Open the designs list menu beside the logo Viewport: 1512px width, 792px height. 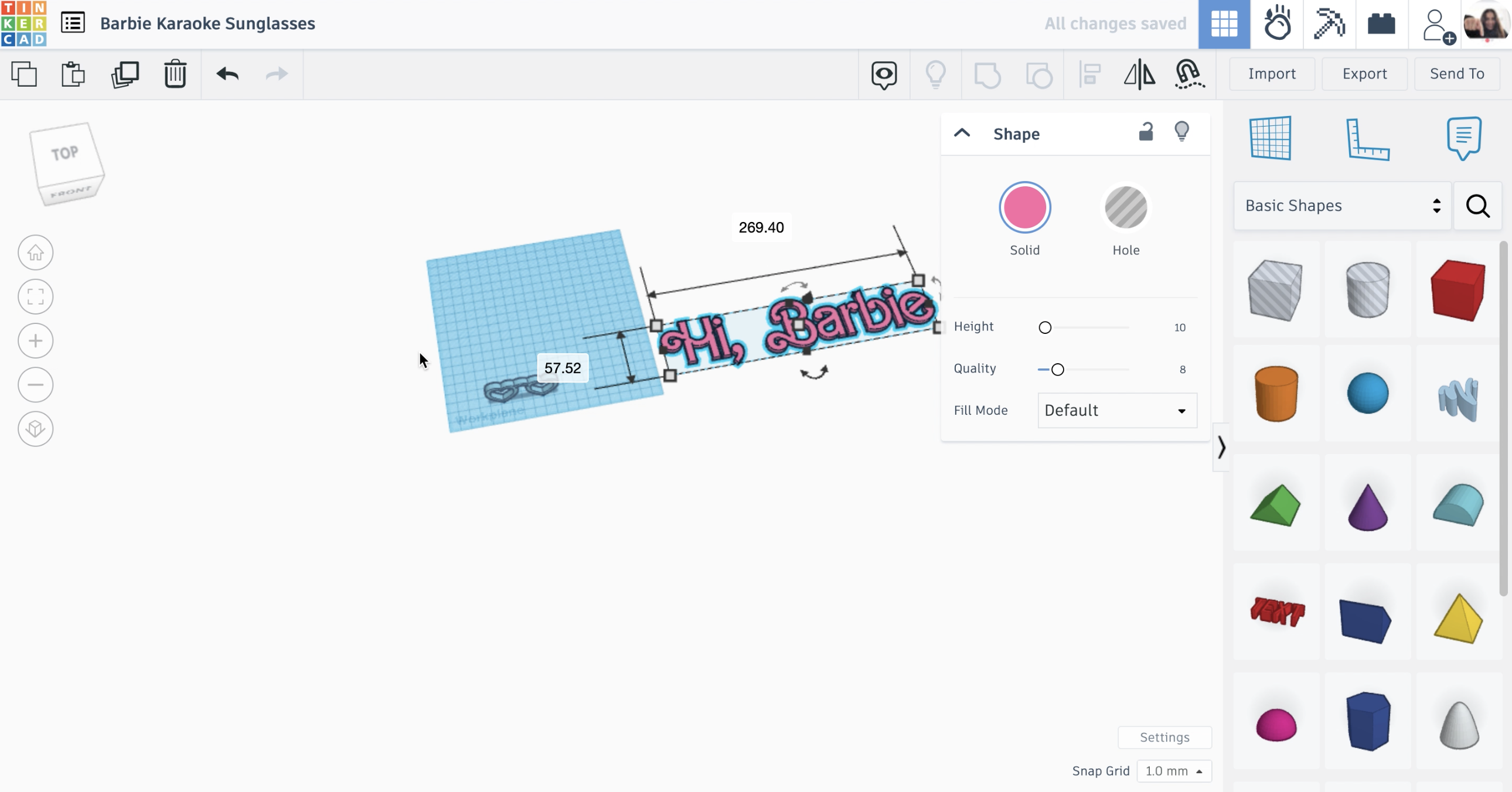click(73, 22)
